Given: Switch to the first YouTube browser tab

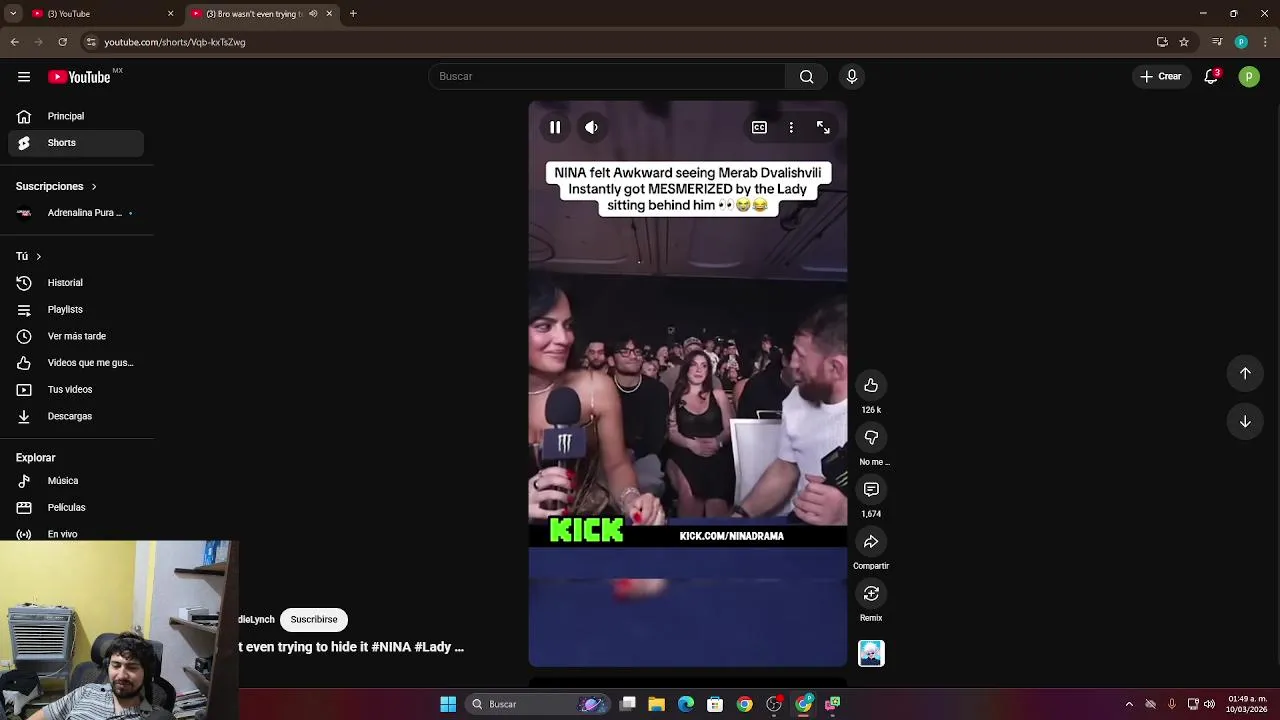Looking at the screenshot, I should 103,14.
